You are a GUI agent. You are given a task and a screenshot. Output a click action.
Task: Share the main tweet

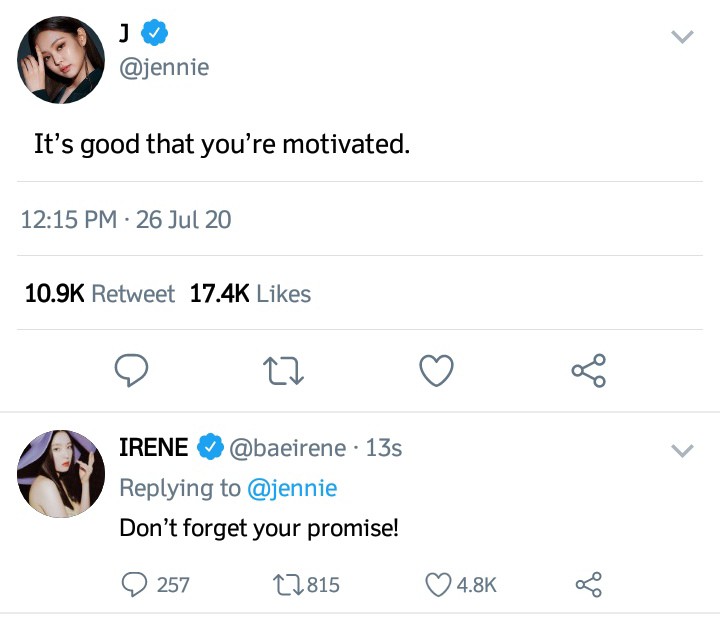tap(588, 372)
